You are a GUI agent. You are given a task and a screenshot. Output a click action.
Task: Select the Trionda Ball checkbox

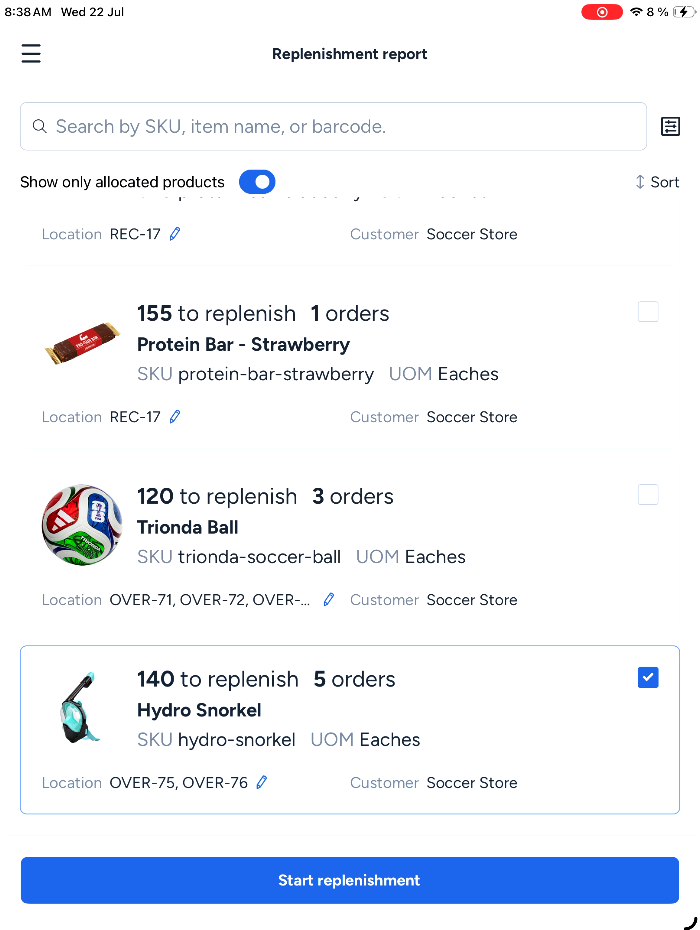point(648,494)
